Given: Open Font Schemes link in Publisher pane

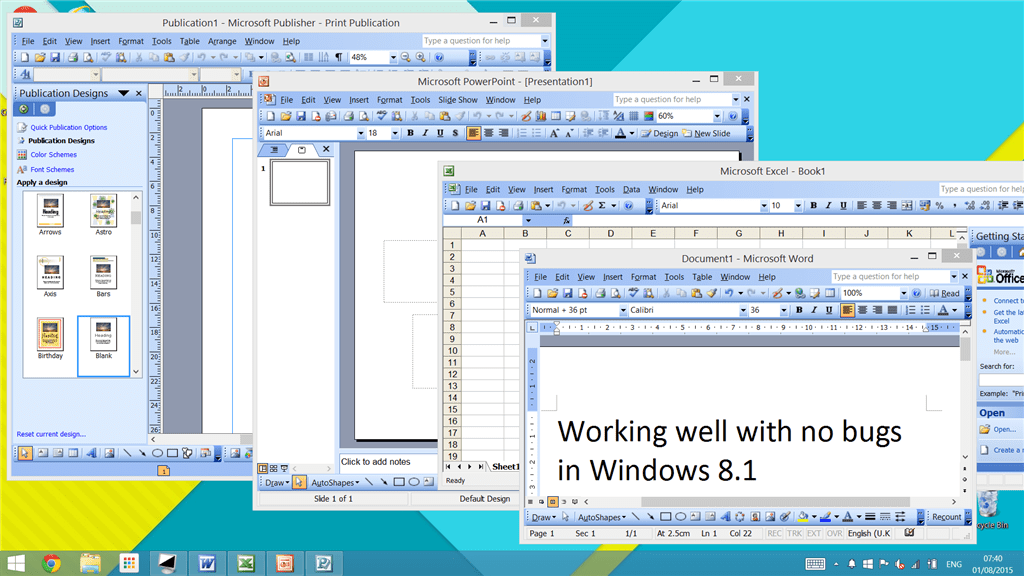Looking at the screenshot, I should 52,169.
